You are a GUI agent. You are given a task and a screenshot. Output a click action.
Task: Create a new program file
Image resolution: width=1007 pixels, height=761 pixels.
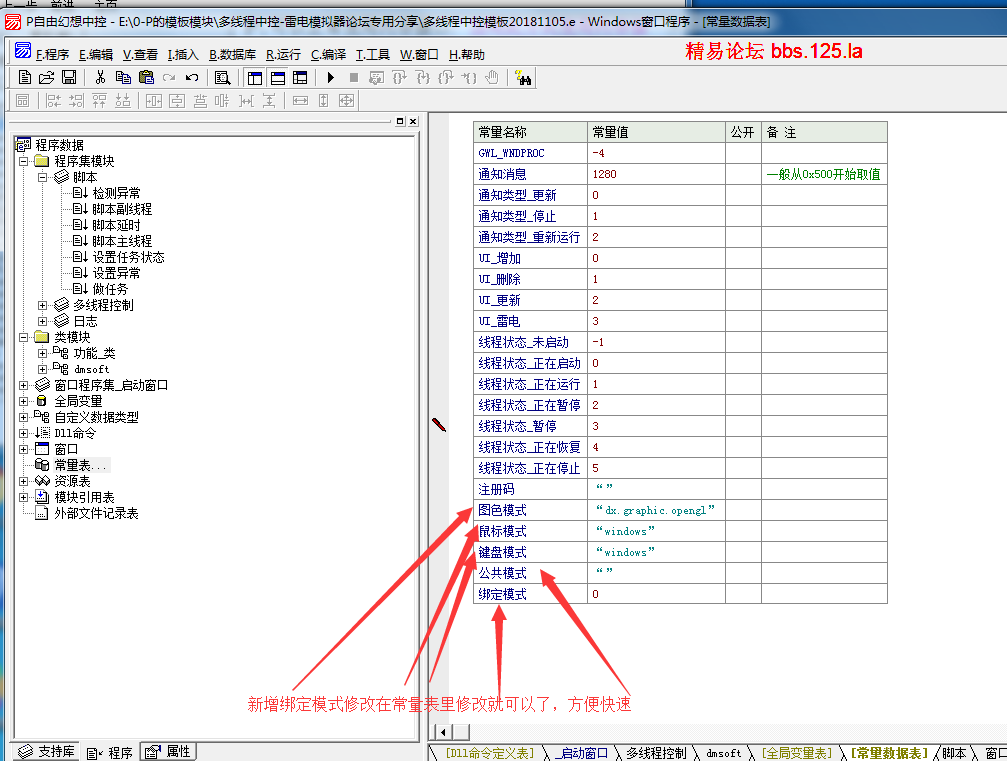(x=24, y=78)
